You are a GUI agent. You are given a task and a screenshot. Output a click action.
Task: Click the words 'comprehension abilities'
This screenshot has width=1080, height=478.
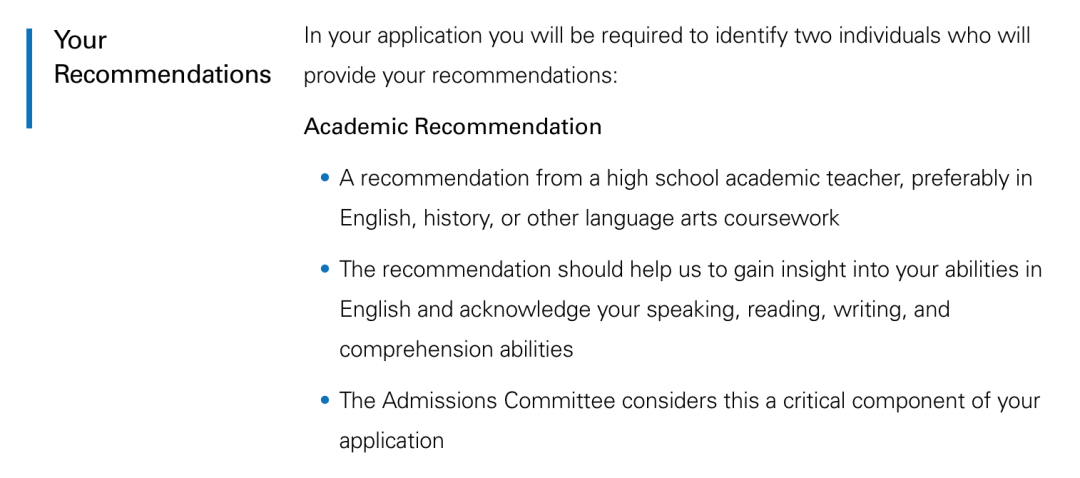456,349
